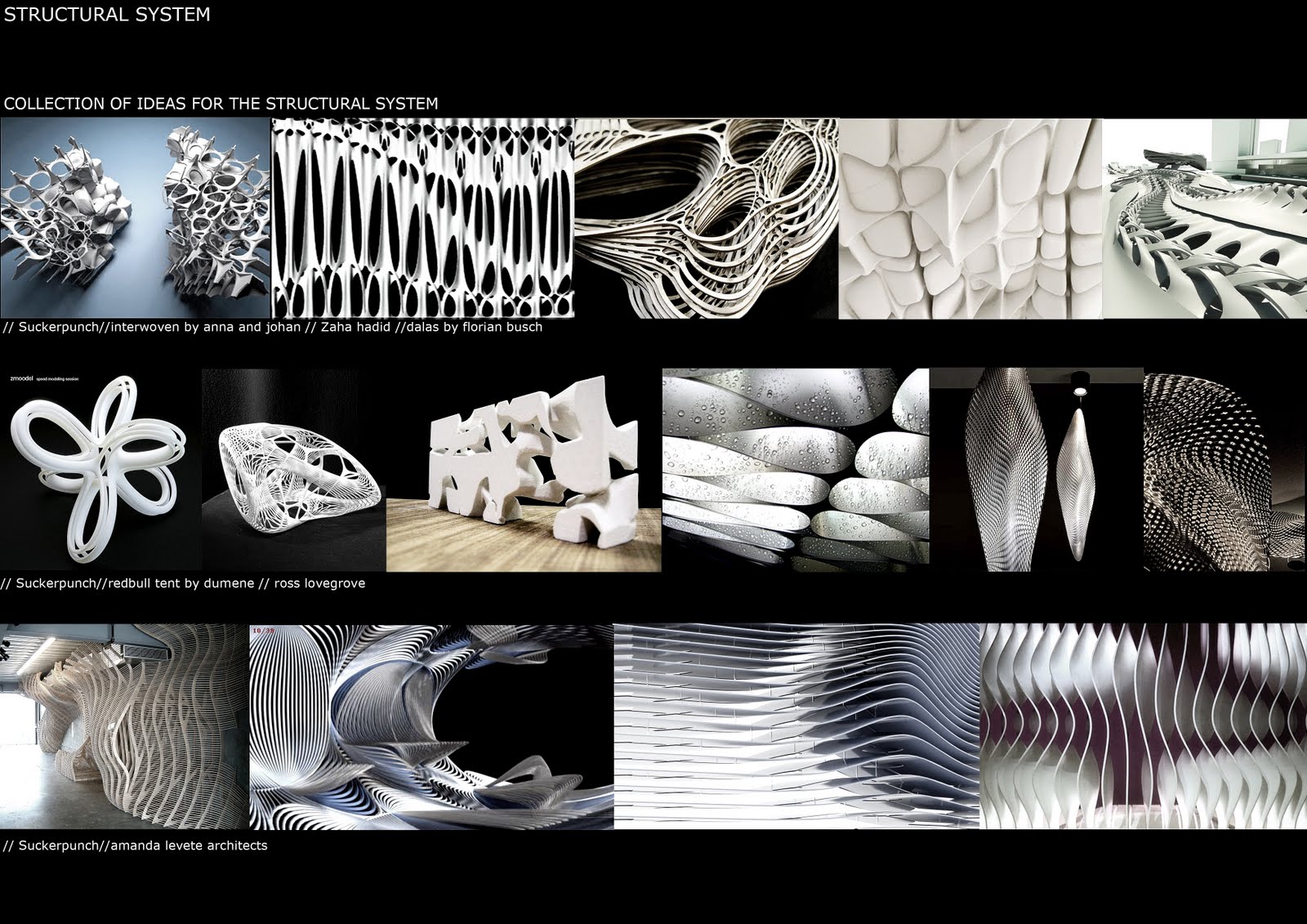Click the COLLECTION OF IDEAS heading
Screen dimensions: 1307x924
[x=222, y=103]
